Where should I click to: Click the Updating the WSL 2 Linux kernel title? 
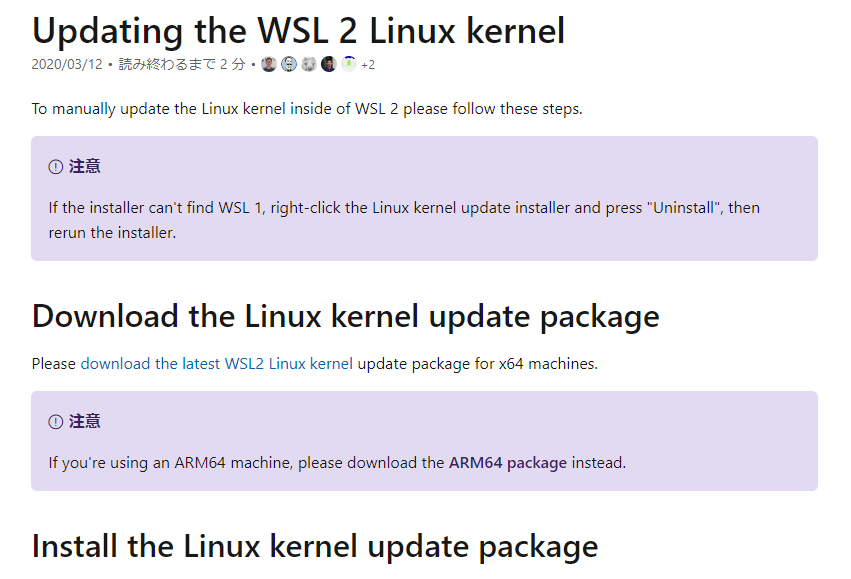click(299, 30)
